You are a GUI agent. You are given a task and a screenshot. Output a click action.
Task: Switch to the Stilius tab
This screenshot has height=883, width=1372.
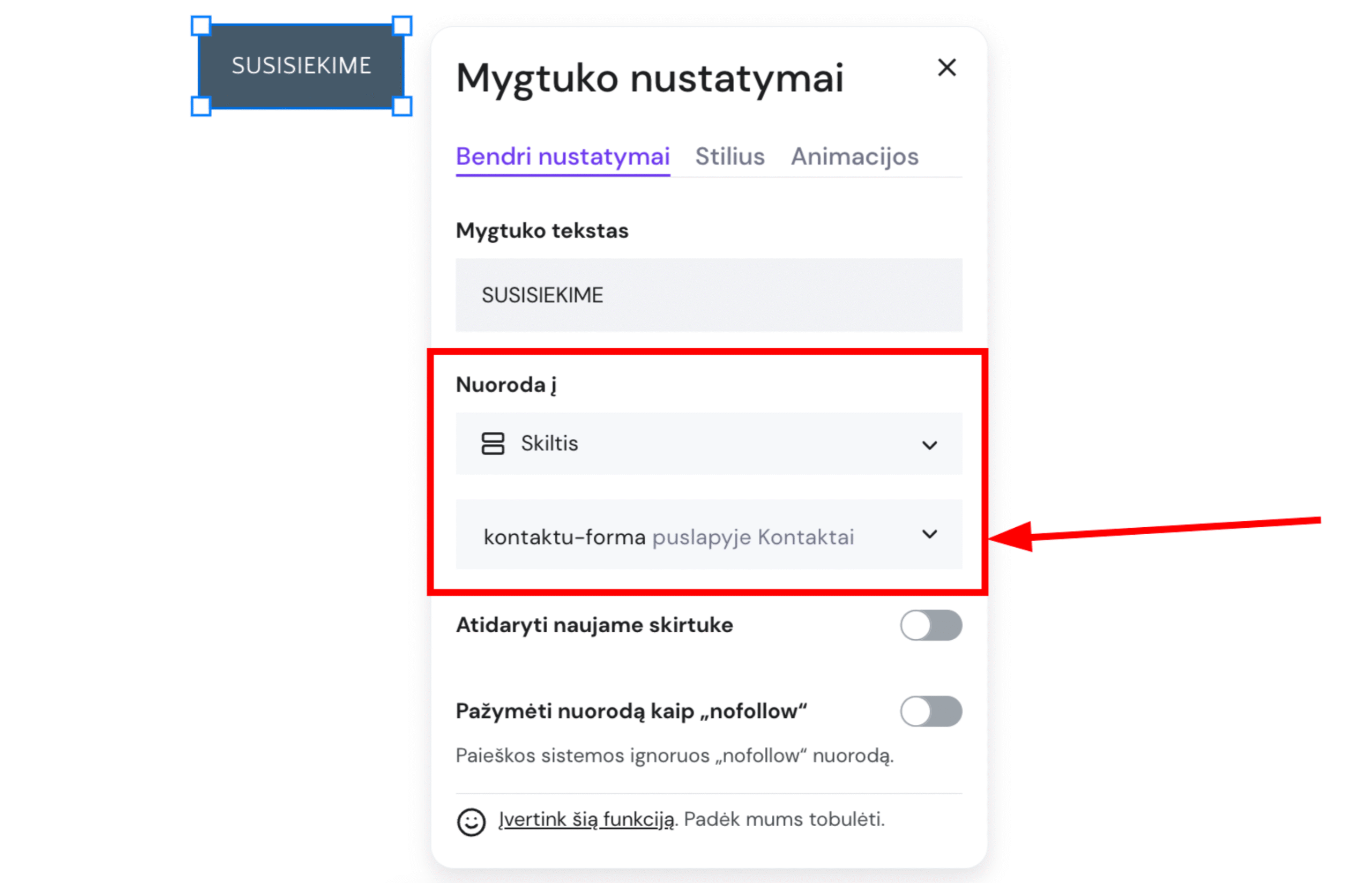729,156
